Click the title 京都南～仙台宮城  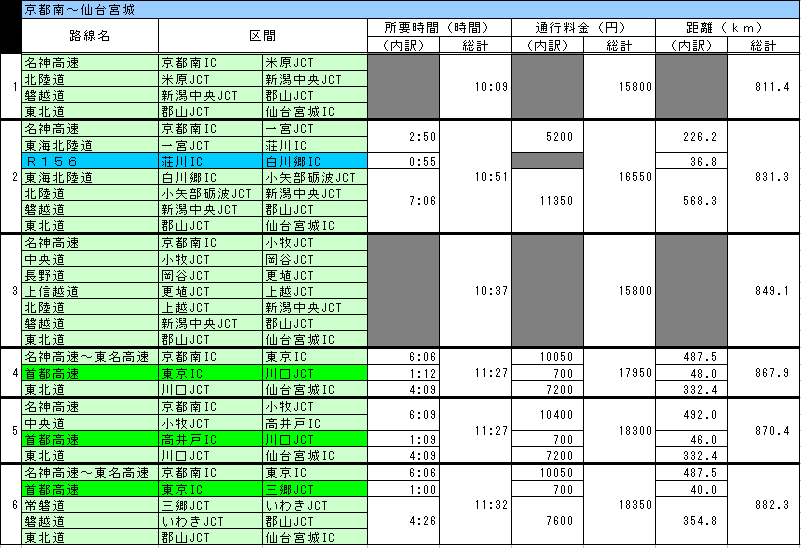(x=79, y=10)
